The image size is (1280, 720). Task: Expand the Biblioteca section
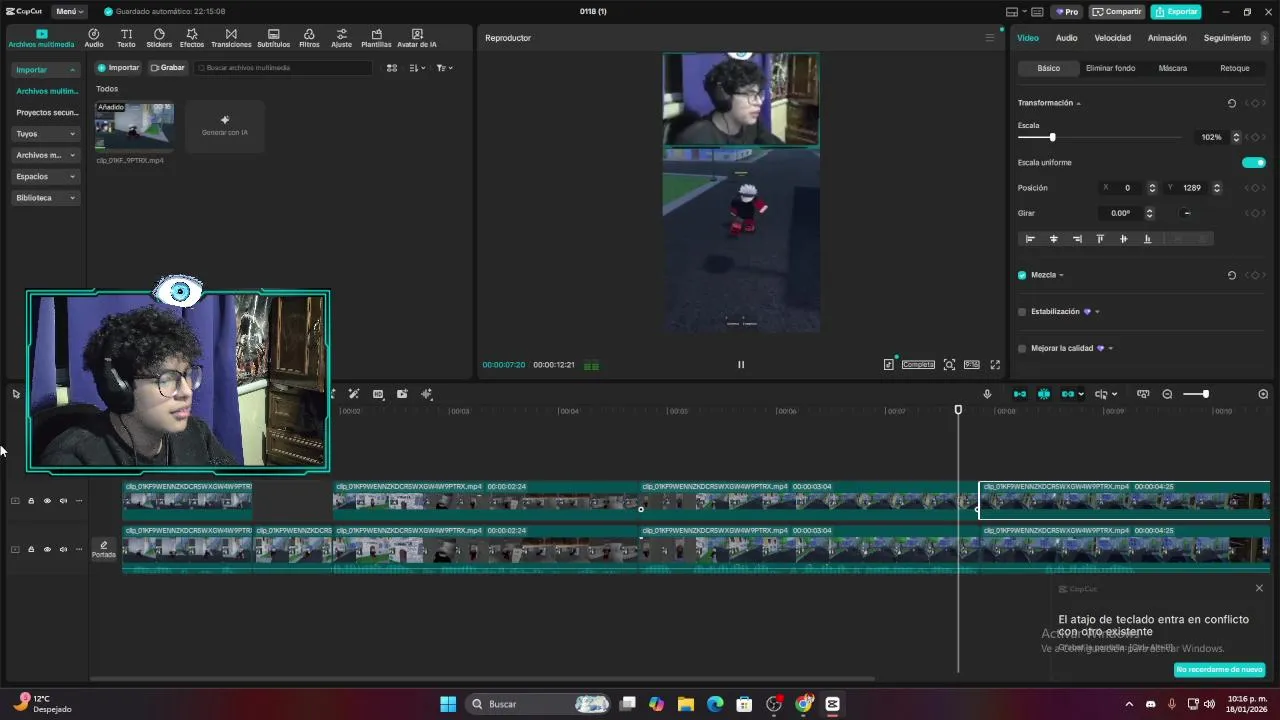click(x=46, y=198)
